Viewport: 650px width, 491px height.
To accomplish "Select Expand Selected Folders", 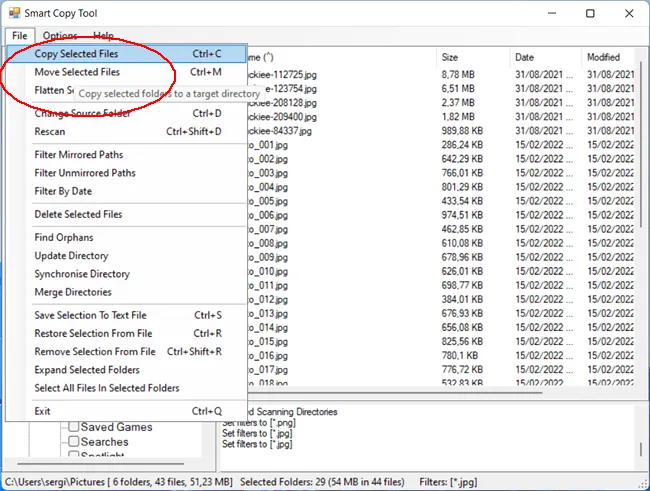I will pyautogui.click(x=127, y=370).
